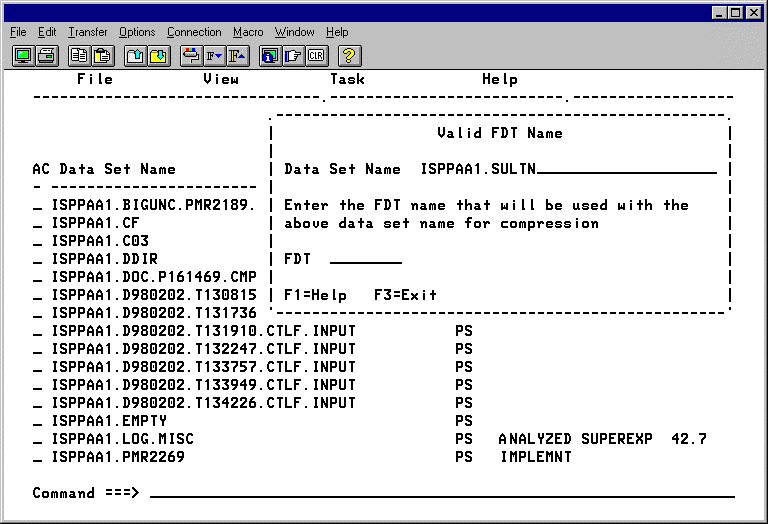Click the decrease font size icon
The height and width of the screenshot is (524, 768).
point(213,56)
